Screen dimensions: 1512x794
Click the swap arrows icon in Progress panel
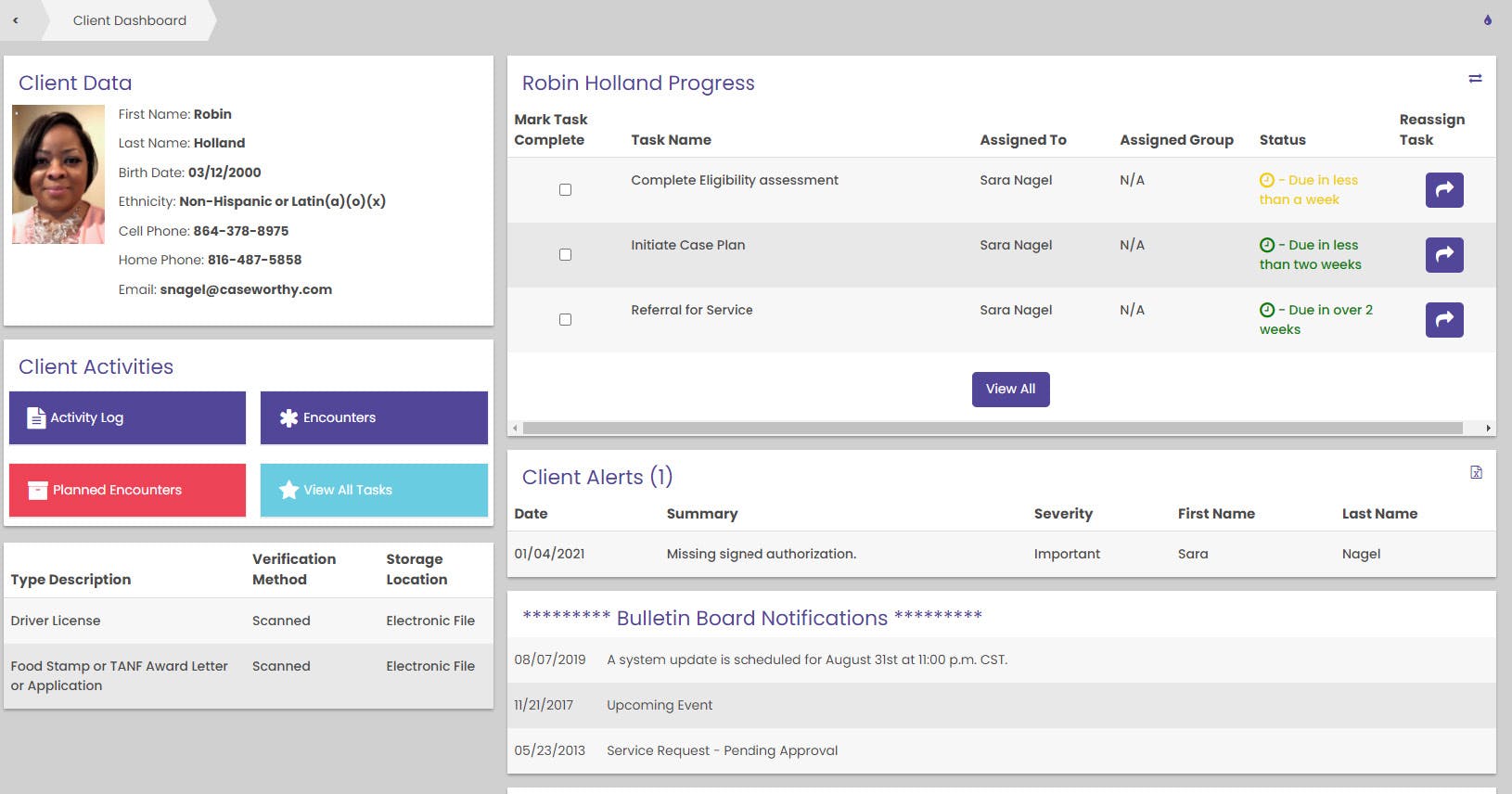click(x=1475, y=79)
